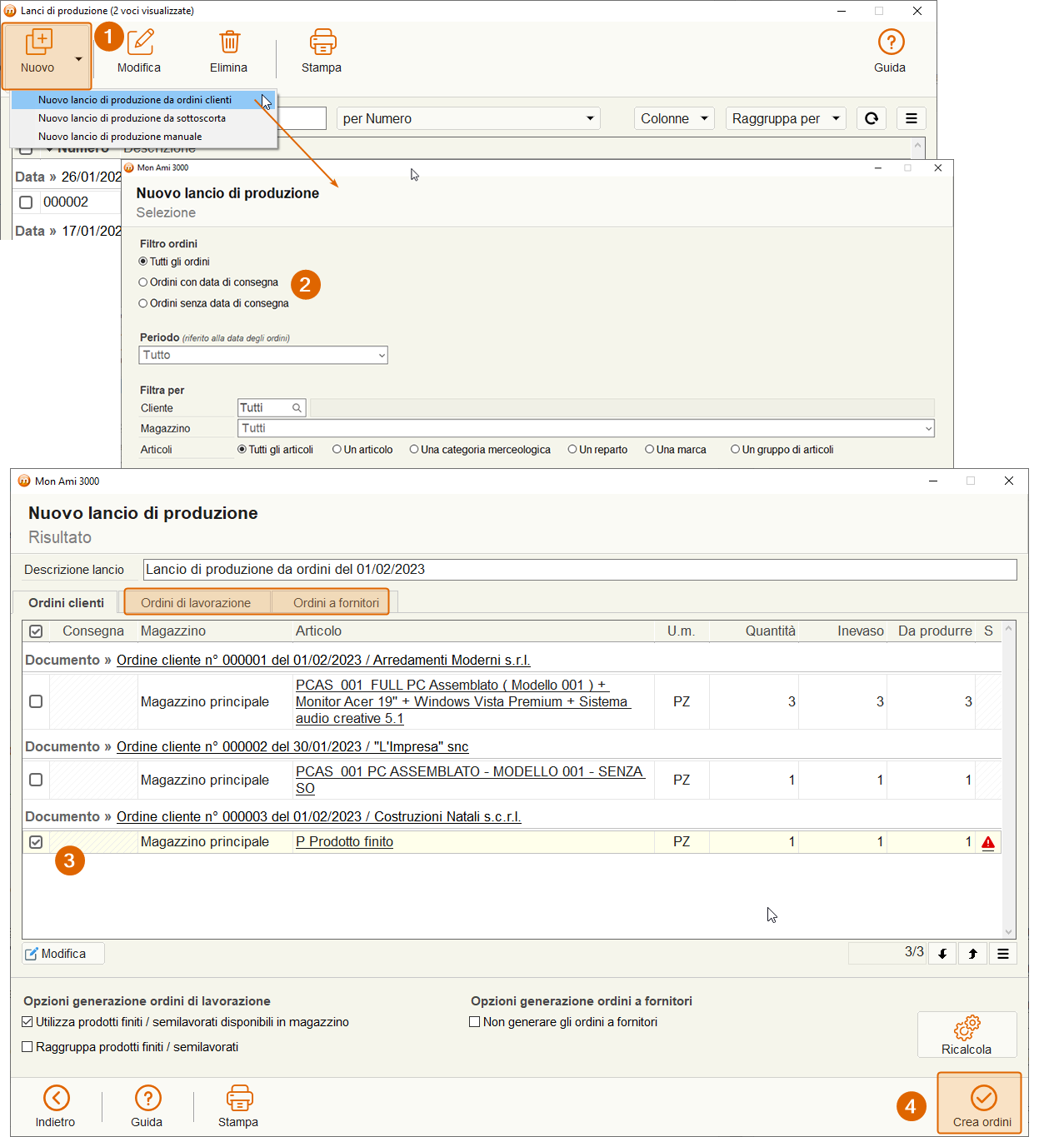Click the Ricalcola gear button

click(x=967, y=1035)
